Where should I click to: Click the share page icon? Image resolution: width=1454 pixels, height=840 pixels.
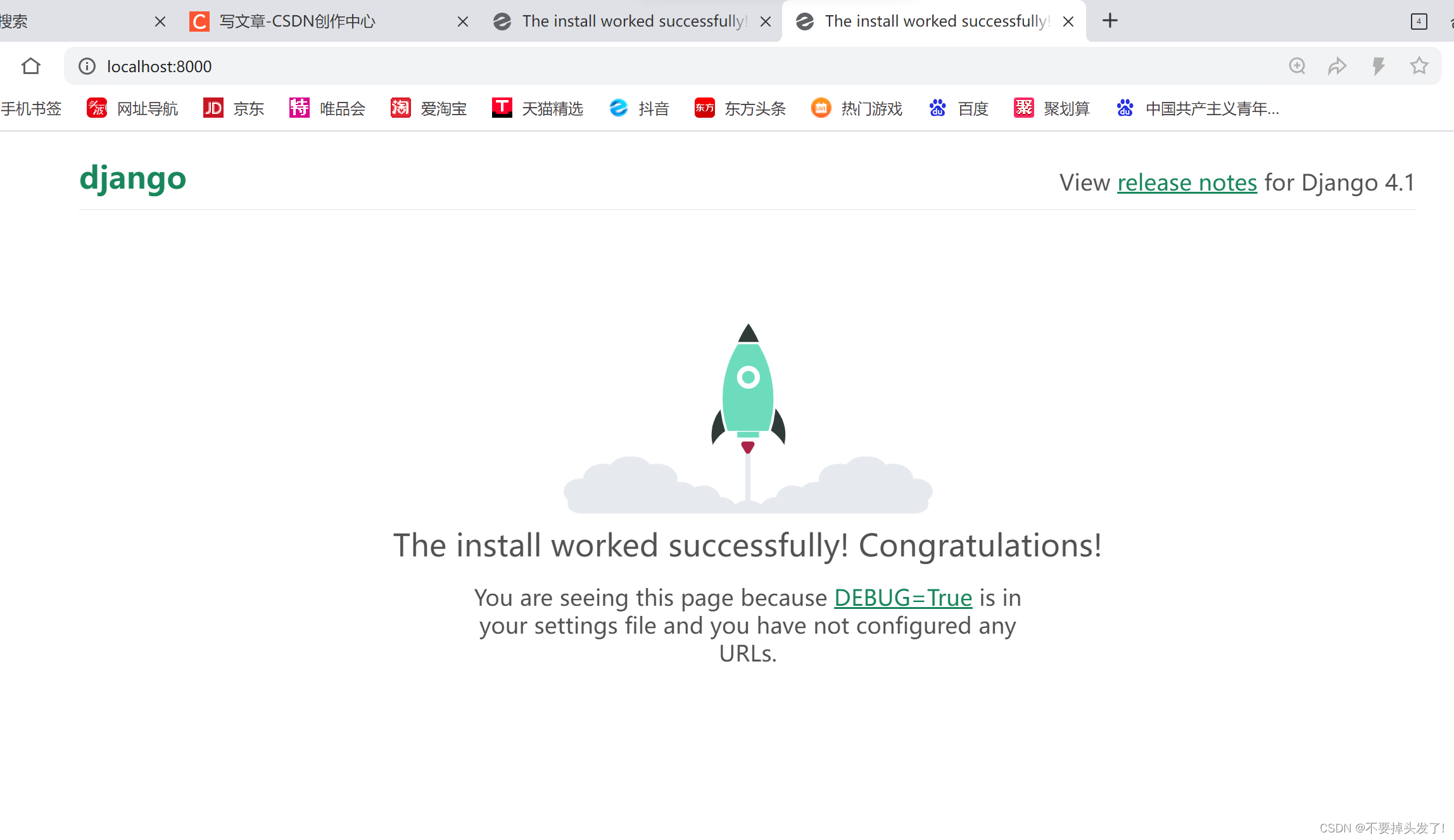click(1337, 66)
